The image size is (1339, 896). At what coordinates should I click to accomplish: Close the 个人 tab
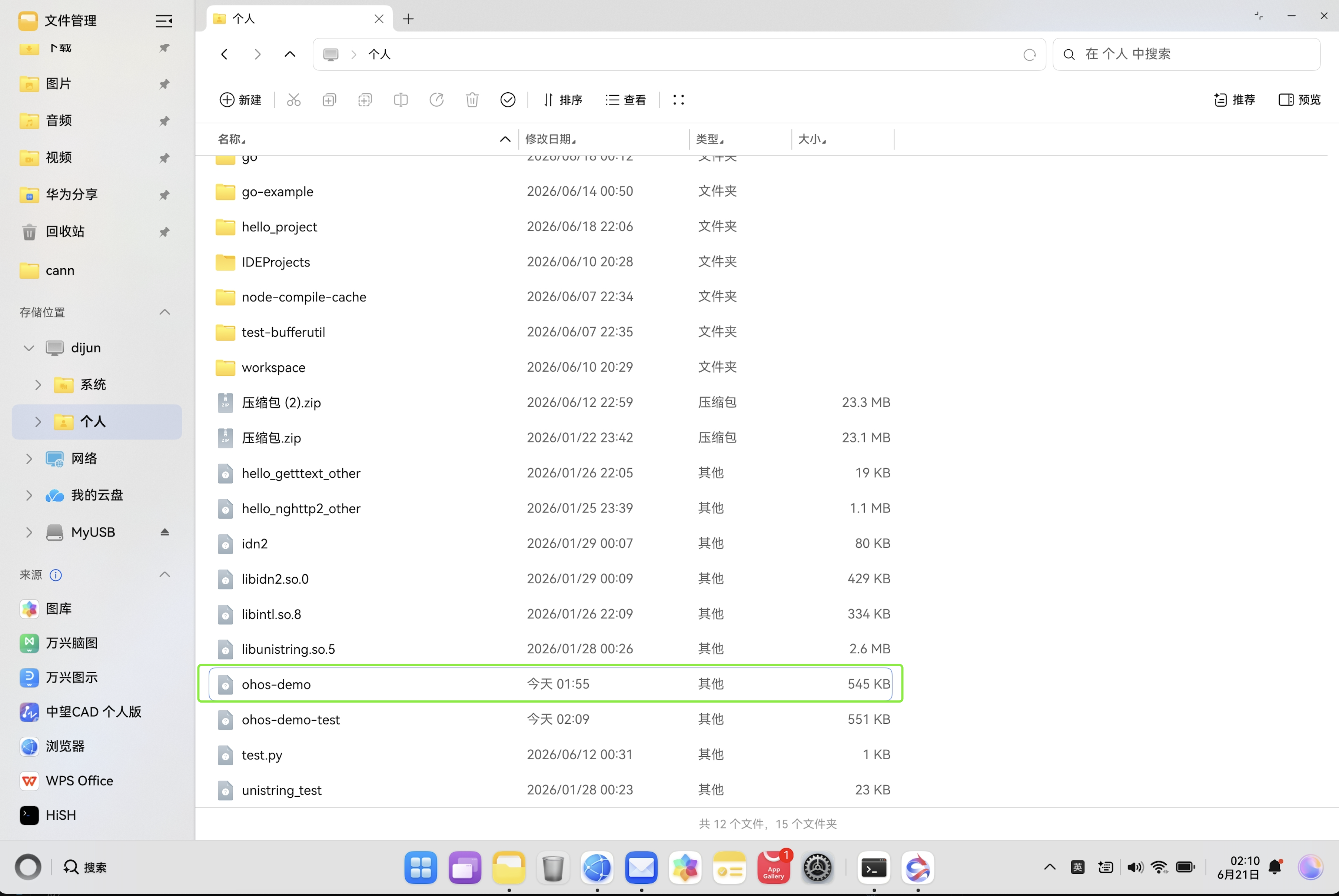[x=379, y=19]
